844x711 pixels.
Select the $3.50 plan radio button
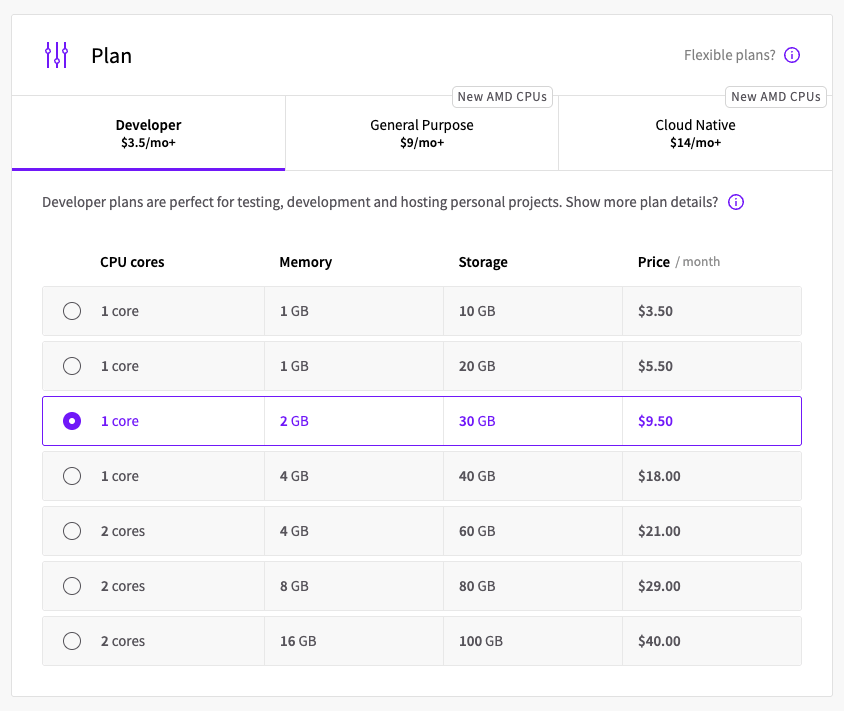coord(72,311)
